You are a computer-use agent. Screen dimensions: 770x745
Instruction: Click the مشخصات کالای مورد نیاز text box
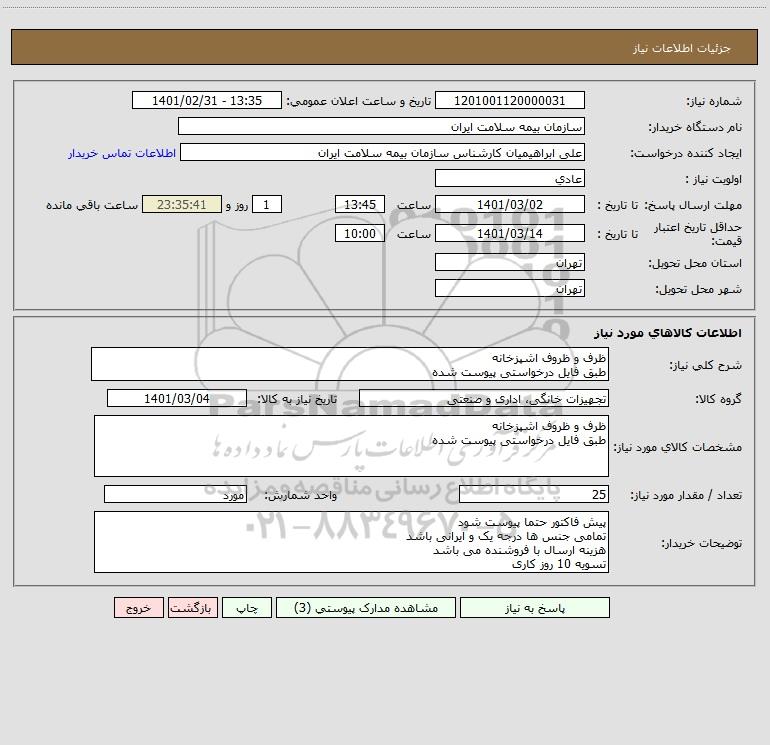[x=351, y=446]
